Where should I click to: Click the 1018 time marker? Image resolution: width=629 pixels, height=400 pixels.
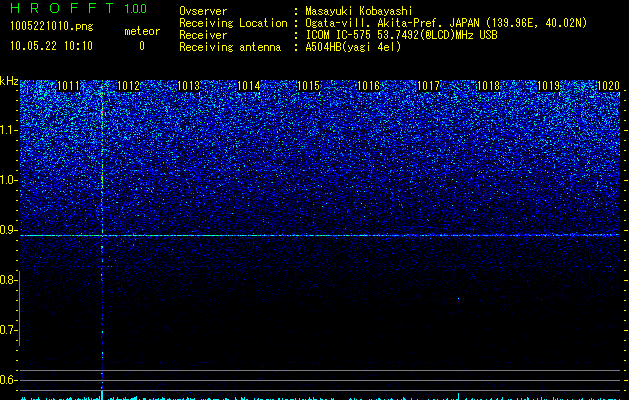pyautogui.click(x=489, y=86)
